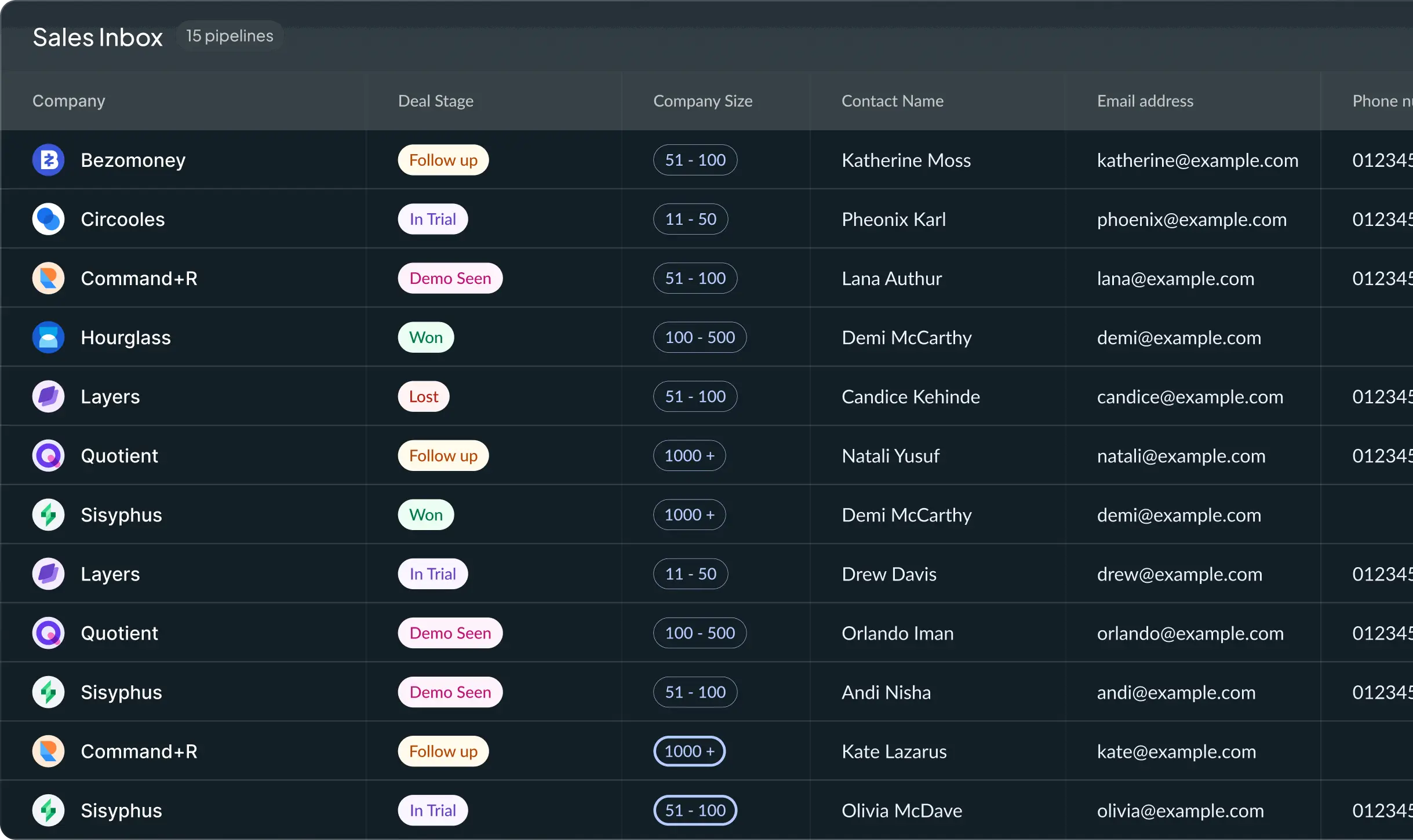Select the Quotient logo icon
1413x840 pixels.
(x=48, y=455)
